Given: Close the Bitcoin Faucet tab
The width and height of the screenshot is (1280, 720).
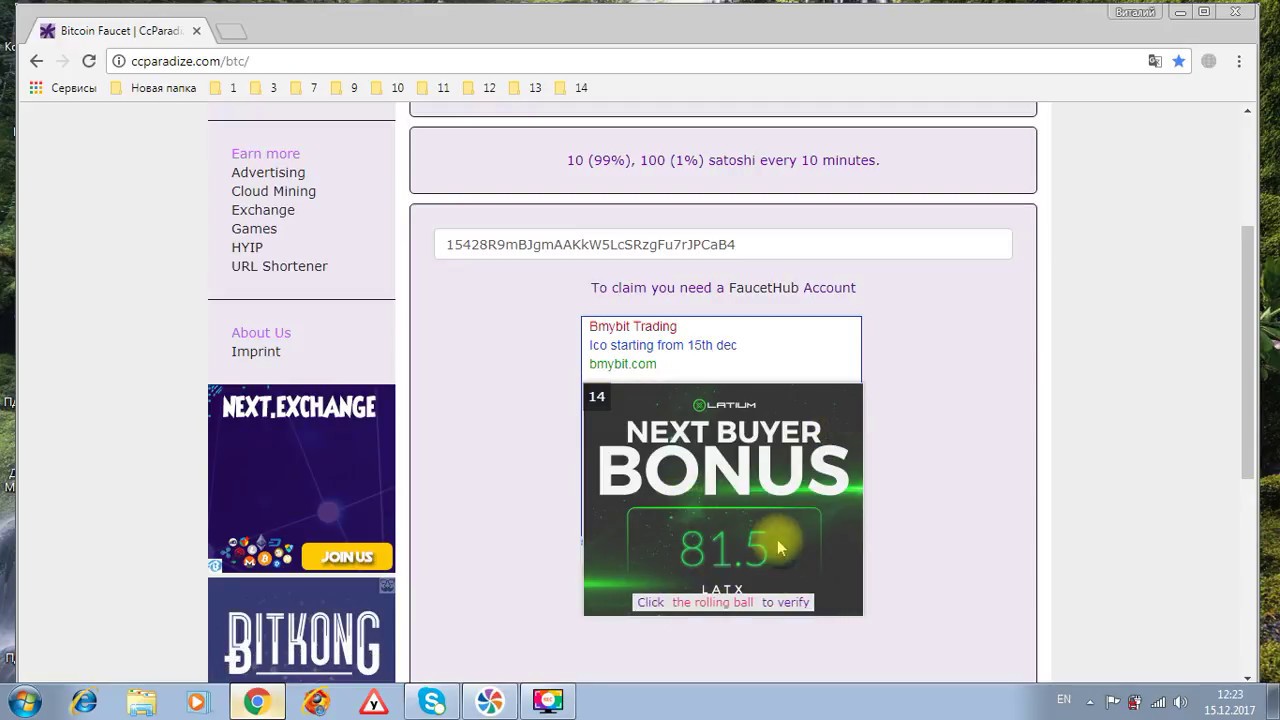Looking at the screenshot, I should point(196,31).
